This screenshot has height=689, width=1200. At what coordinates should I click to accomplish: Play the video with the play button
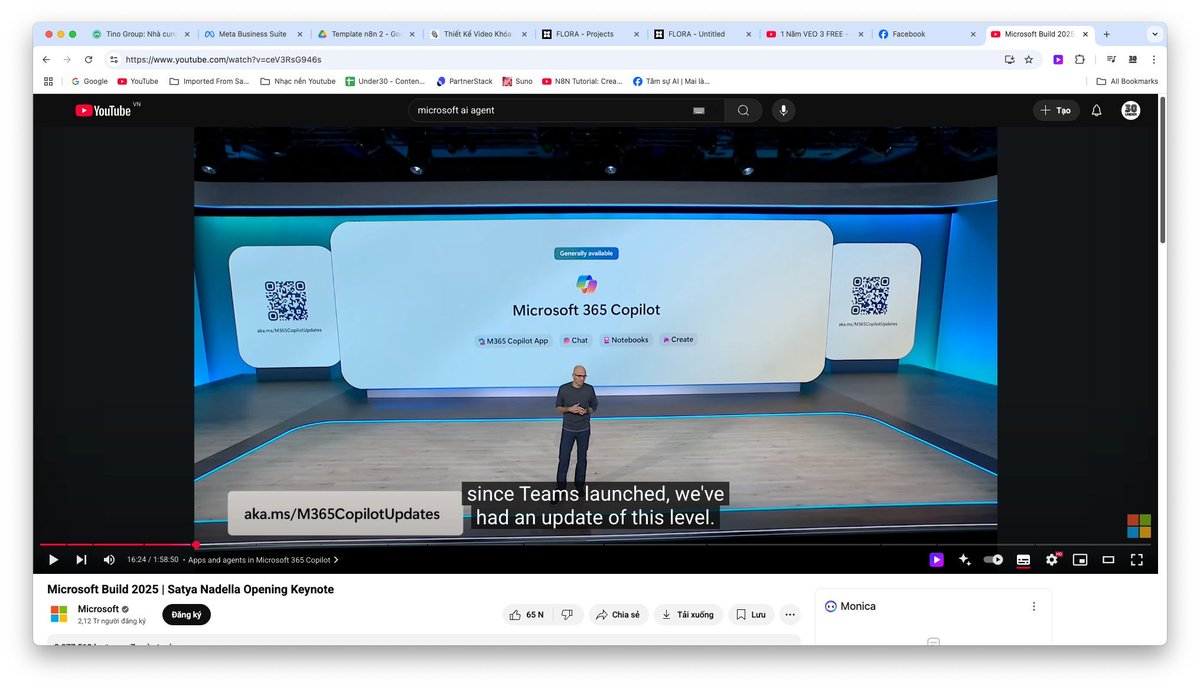[54, 560]
